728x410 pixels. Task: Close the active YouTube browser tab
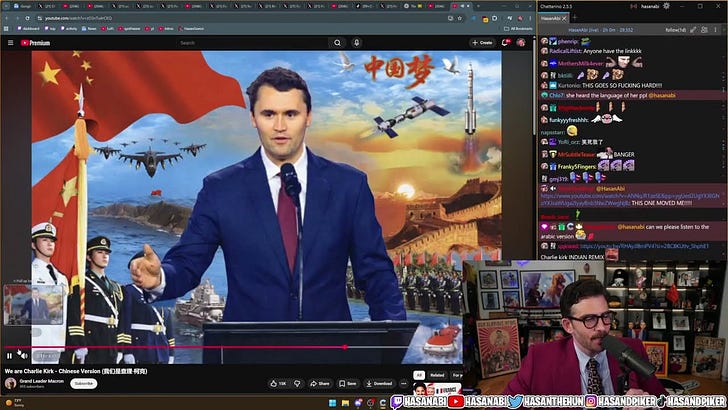click(x=468, y=6)
